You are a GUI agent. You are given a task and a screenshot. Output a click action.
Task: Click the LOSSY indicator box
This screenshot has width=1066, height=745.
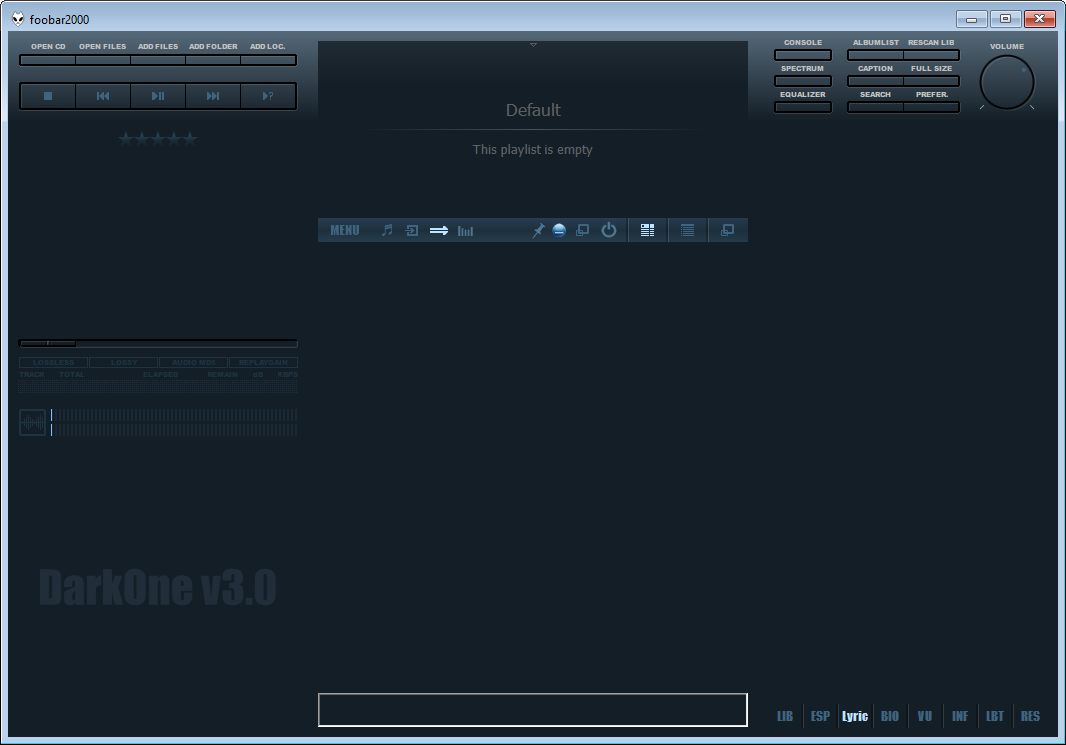(124, 362)
